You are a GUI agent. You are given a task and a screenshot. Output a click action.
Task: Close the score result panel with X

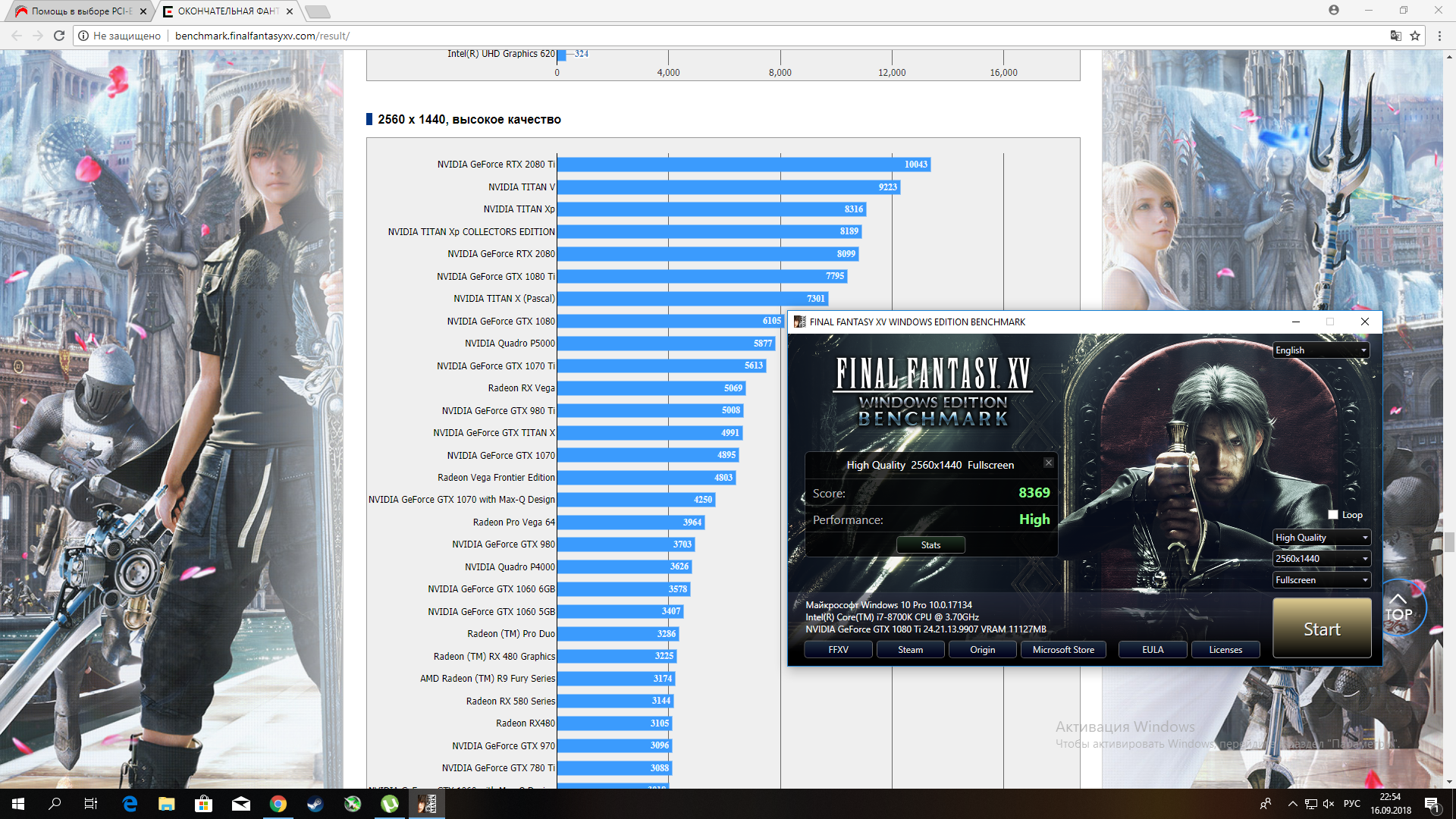tap(1048, 463)
